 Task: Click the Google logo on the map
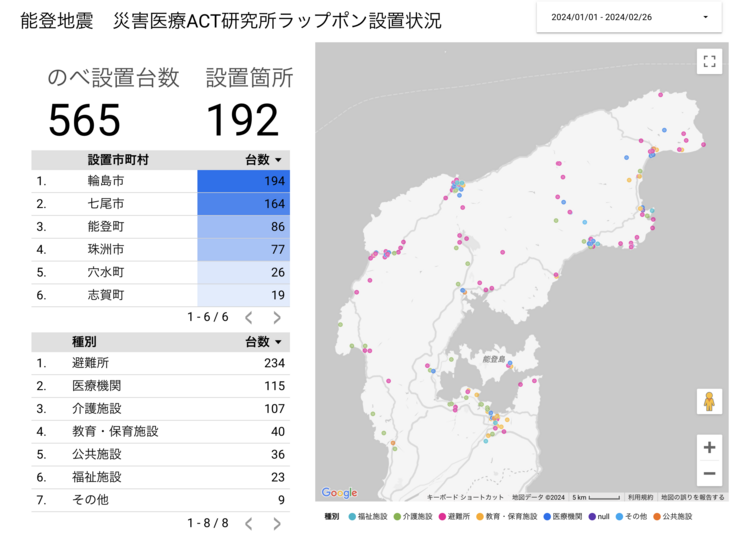coord(339,492)
